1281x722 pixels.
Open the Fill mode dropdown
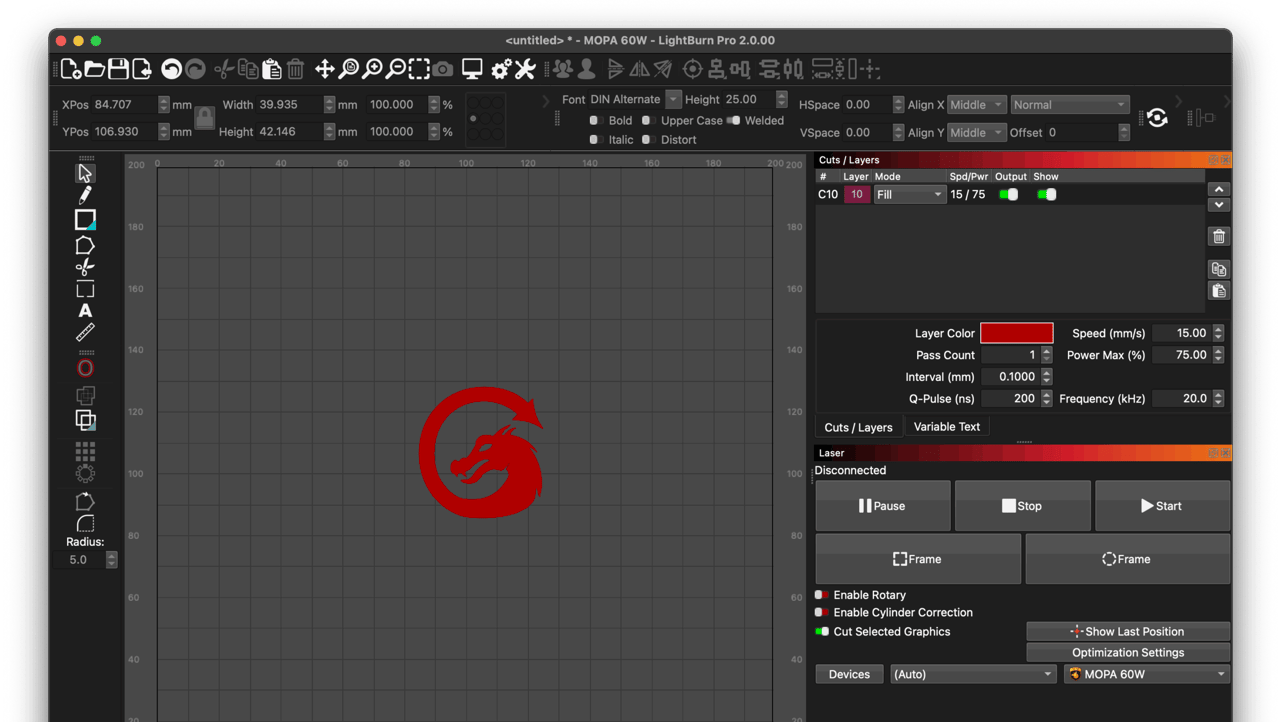click(909, 195)
